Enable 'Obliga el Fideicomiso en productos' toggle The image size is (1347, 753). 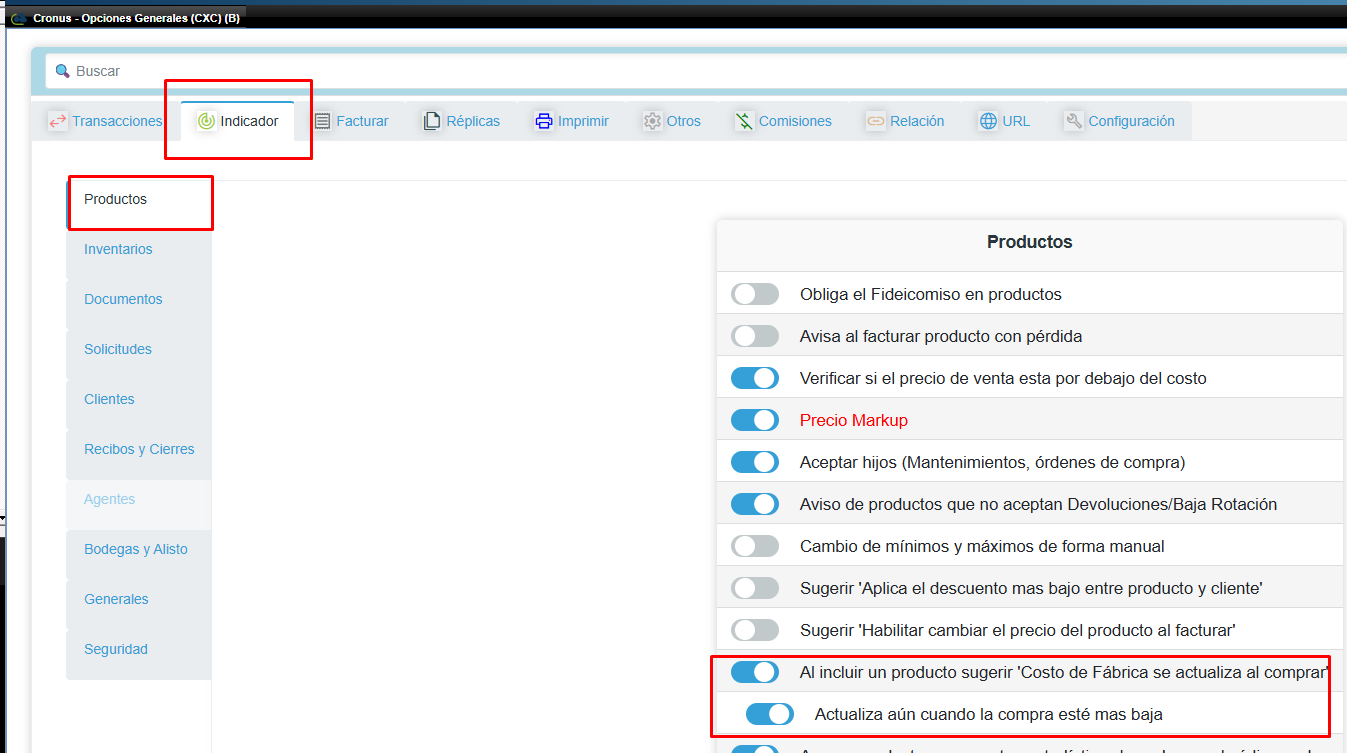755,294
